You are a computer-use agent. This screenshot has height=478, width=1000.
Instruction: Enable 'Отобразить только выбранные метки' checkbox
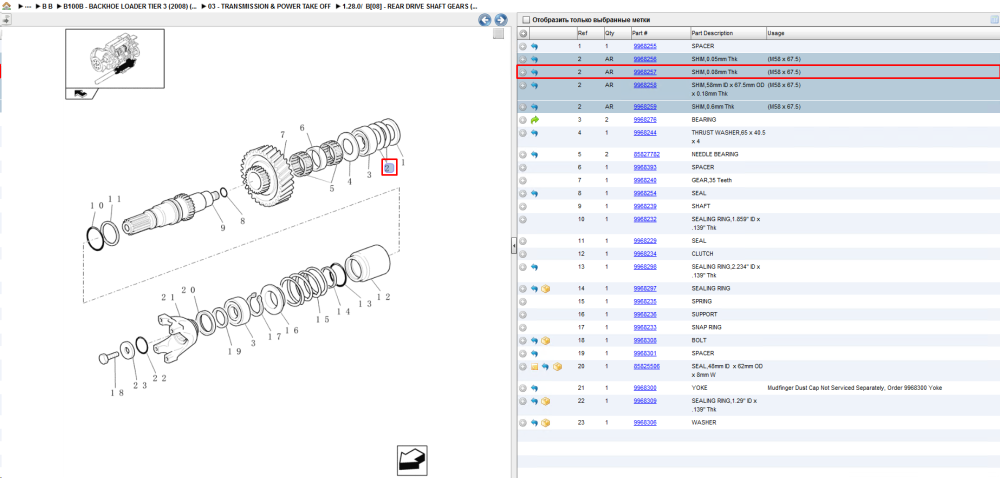point(526,20)
